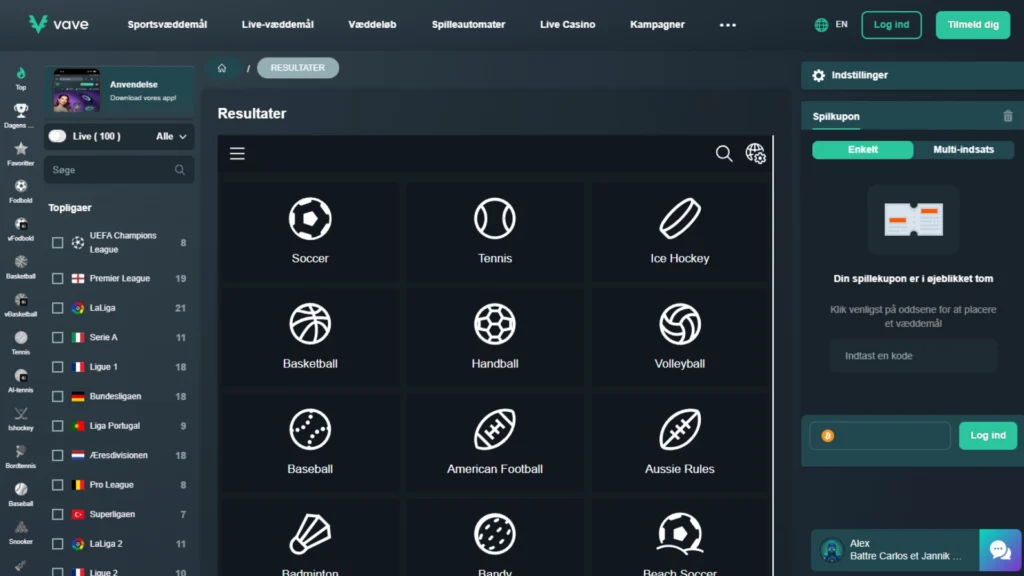The image size is (1024, 576).
Task: Expand the three-dots more menu
Action: [728, 25]
